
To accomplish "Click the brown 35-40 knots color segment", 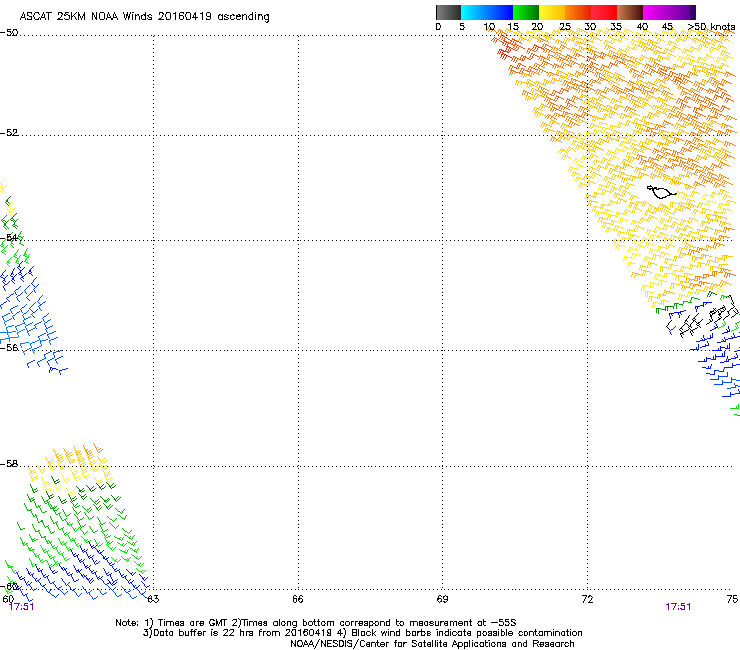I will point(630,12).
